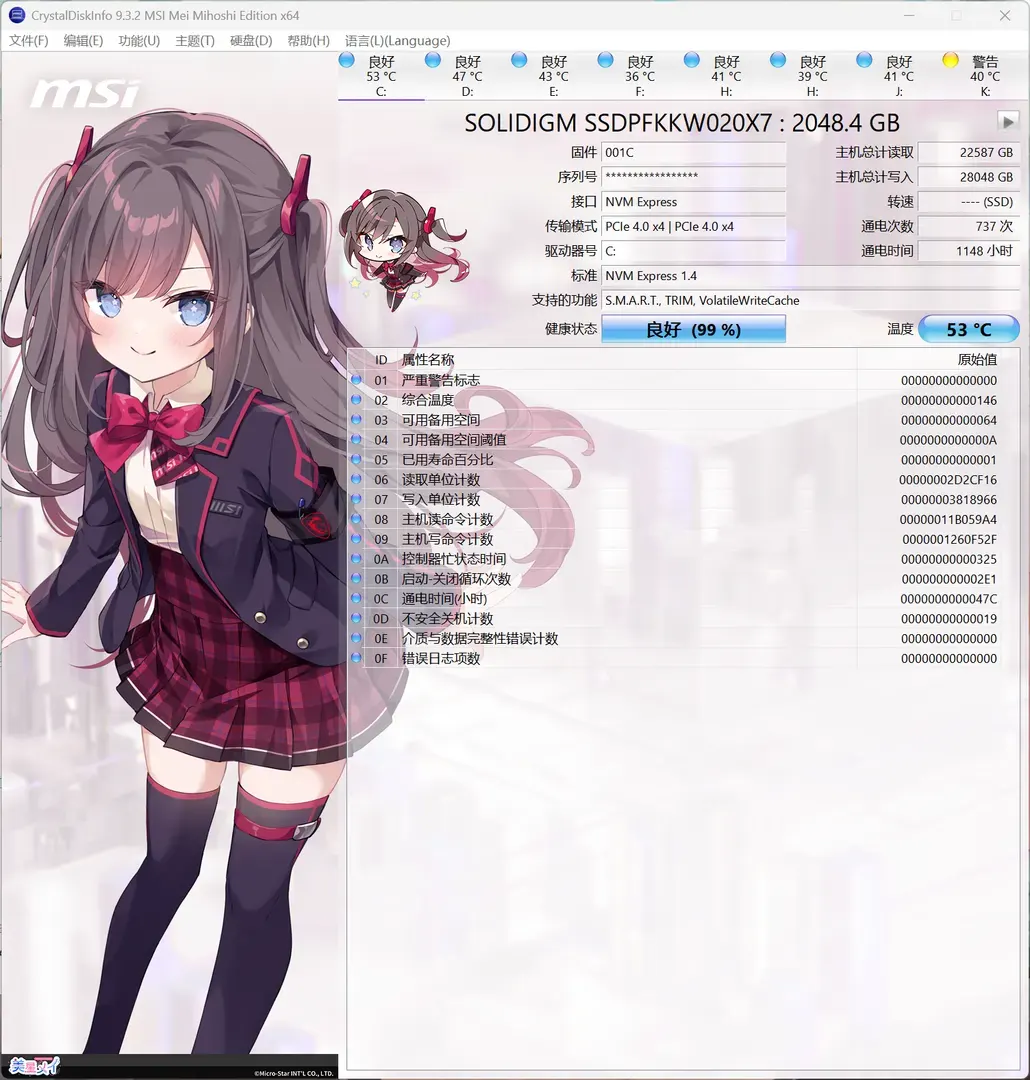Click the 美星メイ logo at bottom left
Screen dimensions: 1030x1080
pyautogui.click(x=34, y=1066)
